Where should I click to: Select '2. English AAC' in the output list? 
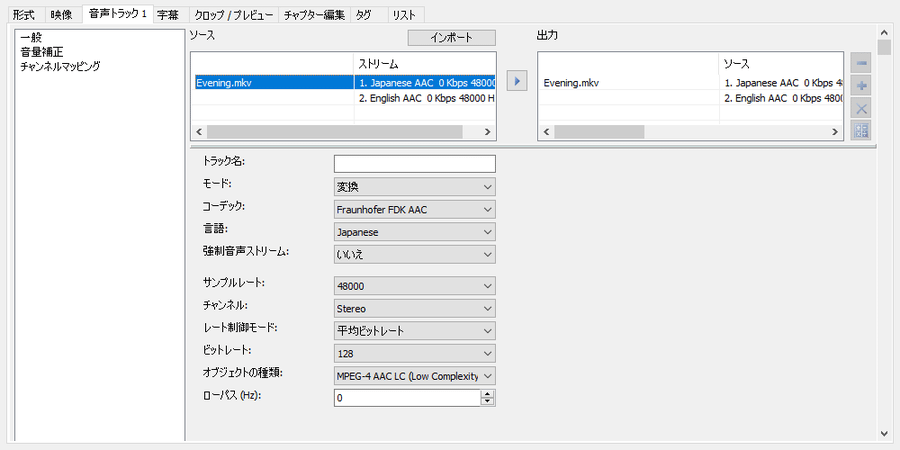[781, 98]
